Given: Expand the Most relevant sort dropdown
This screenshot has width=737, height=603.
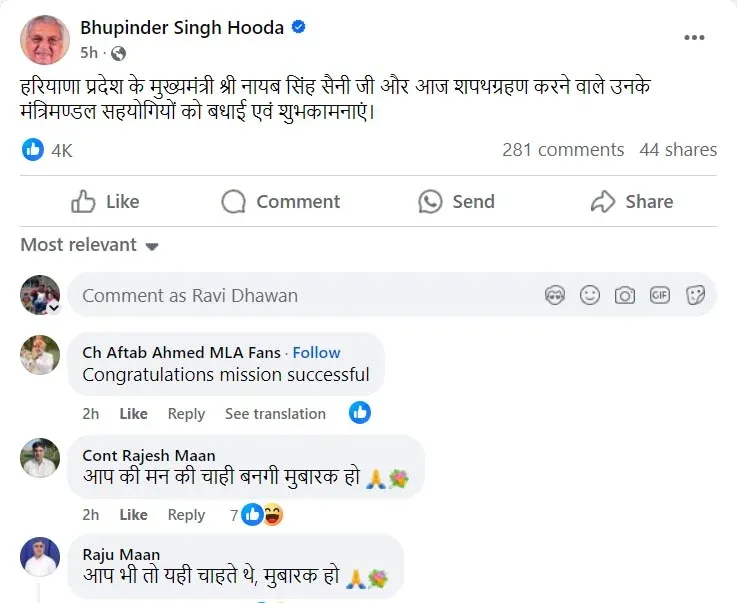Looking at the screenshot, I should (90, 245).
